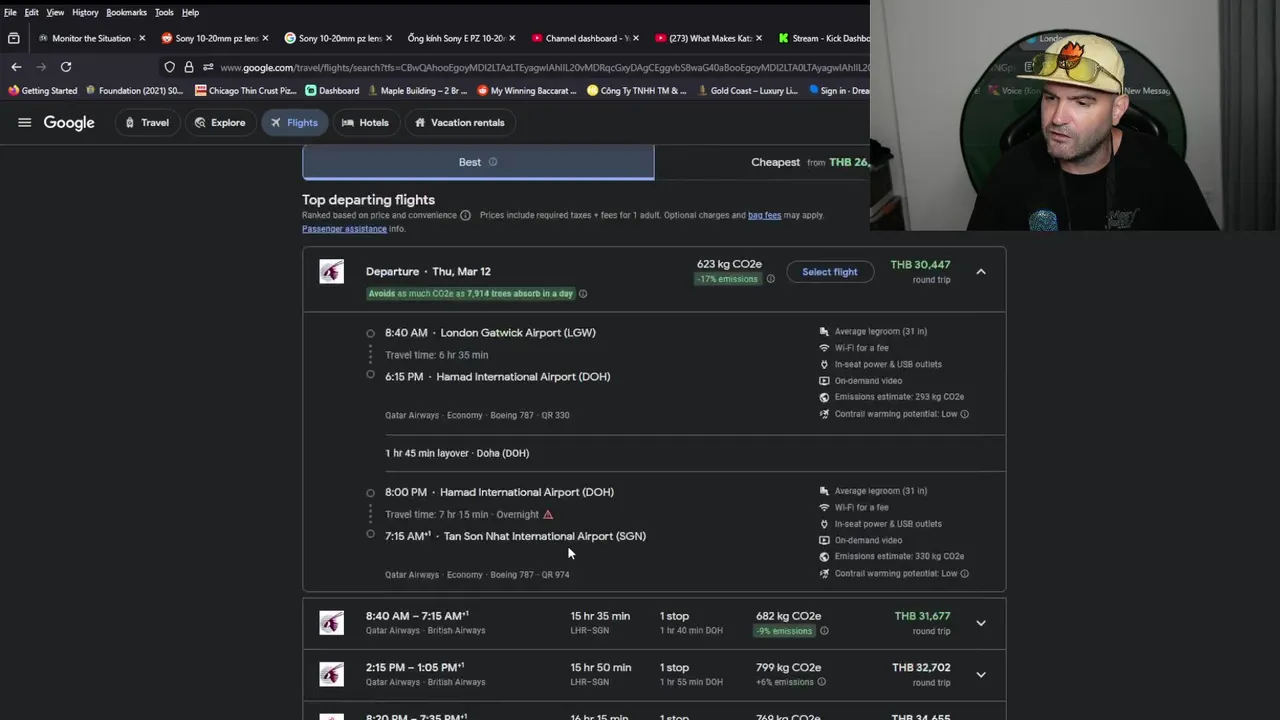Click airline logo of 2:15 PM – 1:05 PM flight
1280x720 pixels.
[331, 674]
